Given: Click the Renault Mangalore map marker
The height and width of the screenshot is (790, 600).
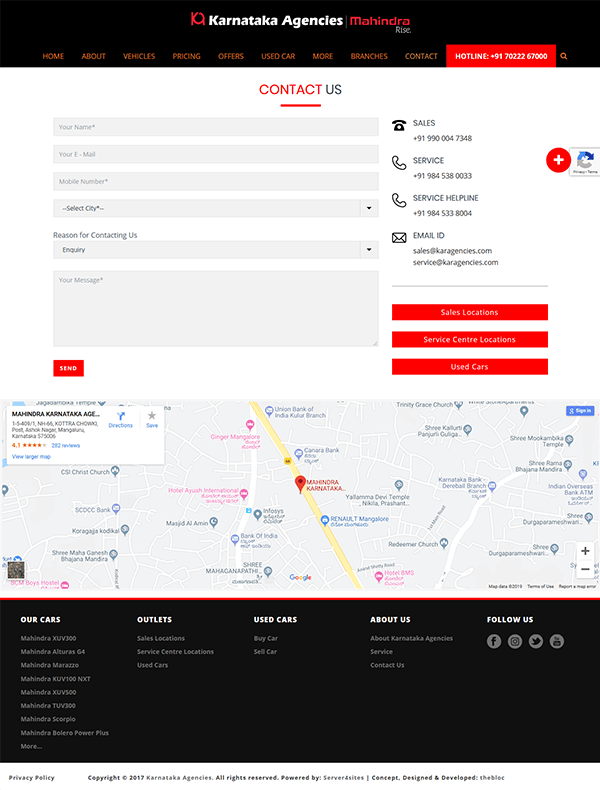Looking at the screenshot, I should pyautogui.click(x=325, y=519).
